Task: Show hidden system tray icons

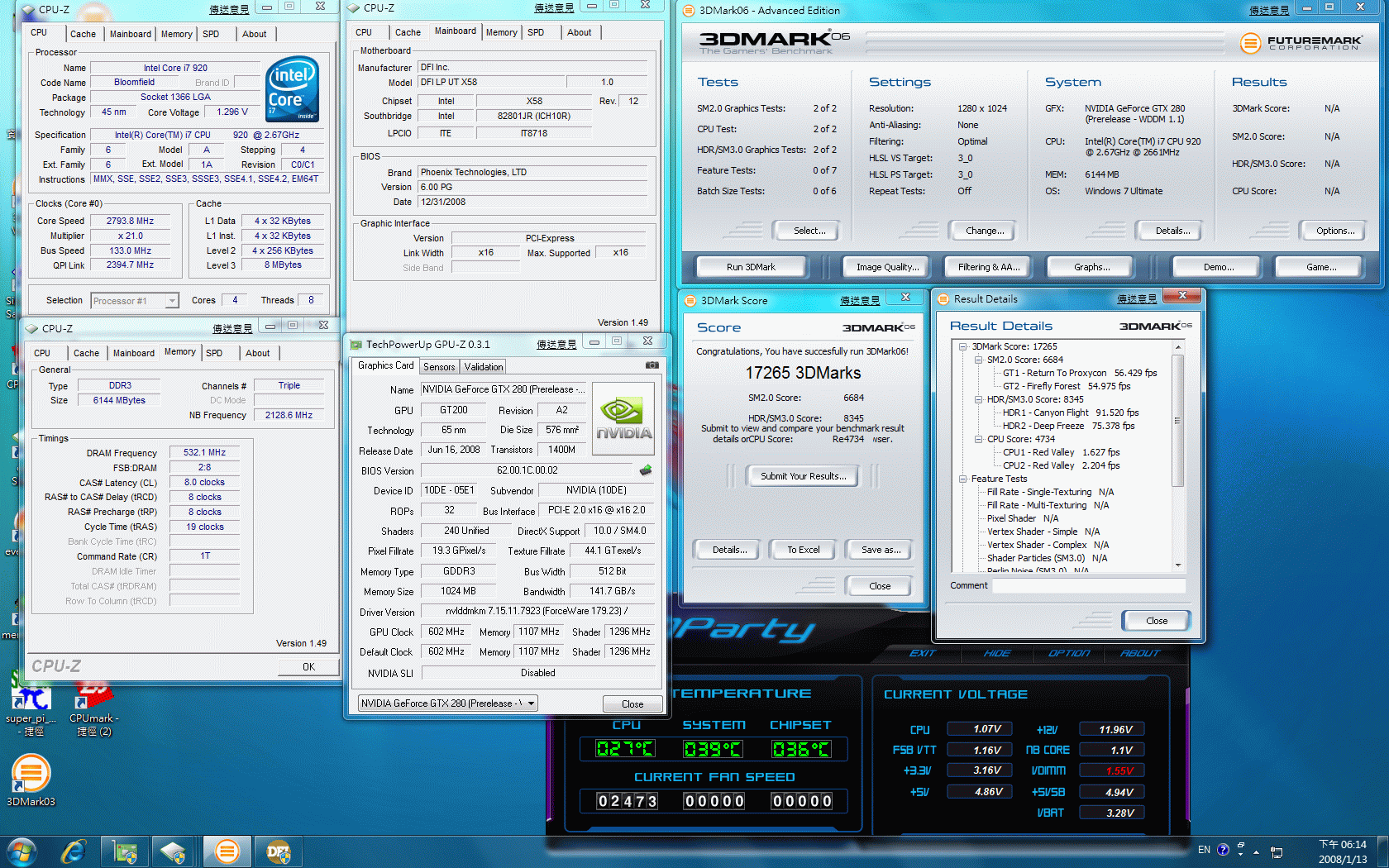Action: pyautogui.click(x=1256, y=851)
